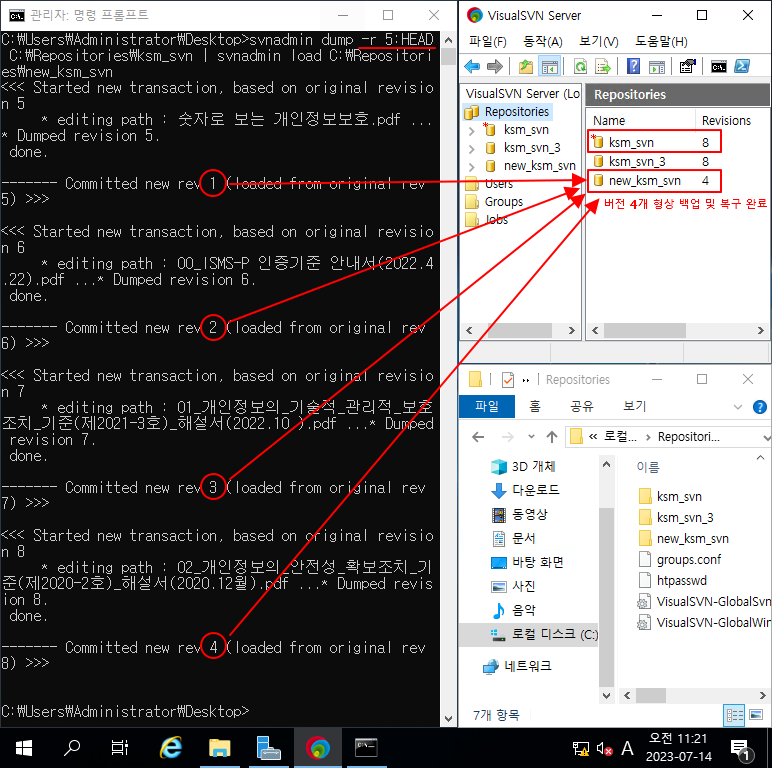Expand the File Explorer ribbon chevron
The height and width of the screenshot is (768, 772).
click(x=738, y=407)
